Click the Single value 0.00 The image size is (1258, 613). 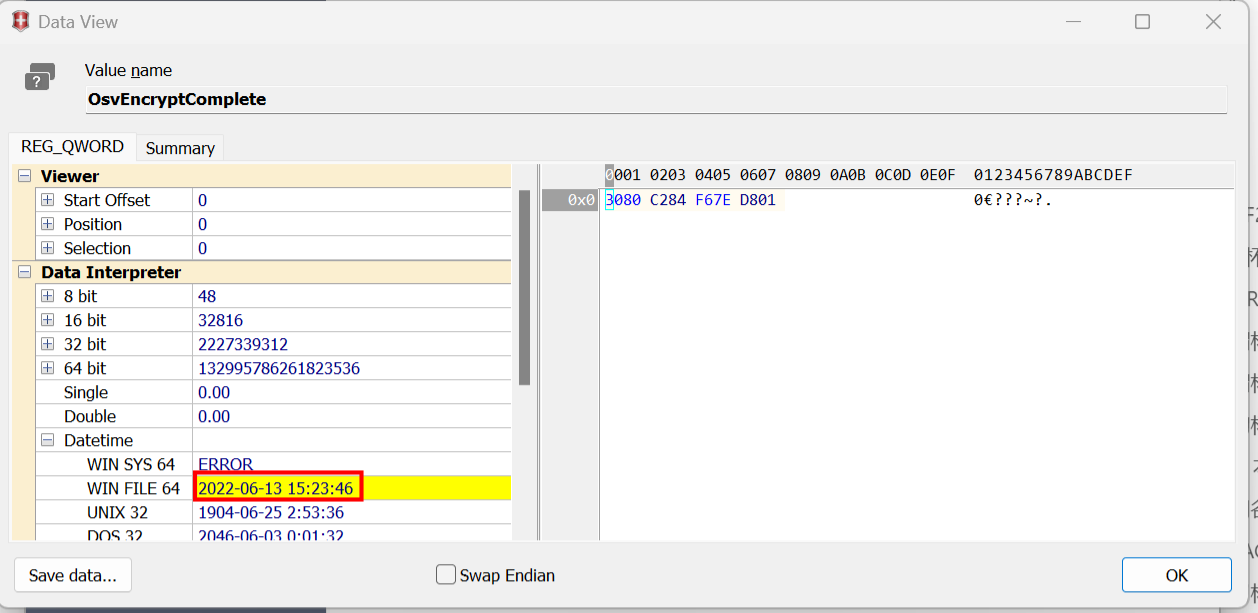pyautogui.click(x=214, y=392)
